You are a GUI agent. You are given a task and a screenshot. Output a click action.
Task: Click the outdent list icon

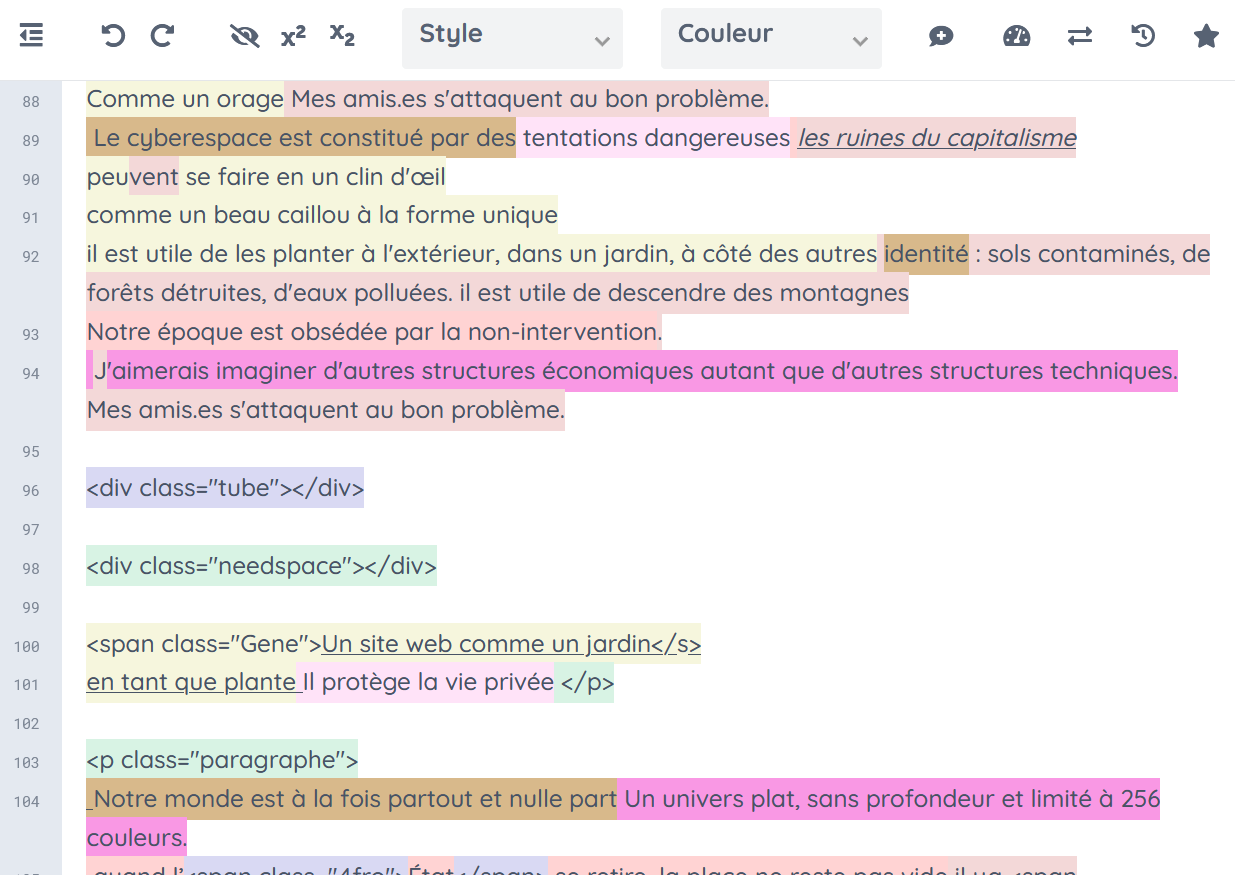pyautogui.click(x=31, y=36)
